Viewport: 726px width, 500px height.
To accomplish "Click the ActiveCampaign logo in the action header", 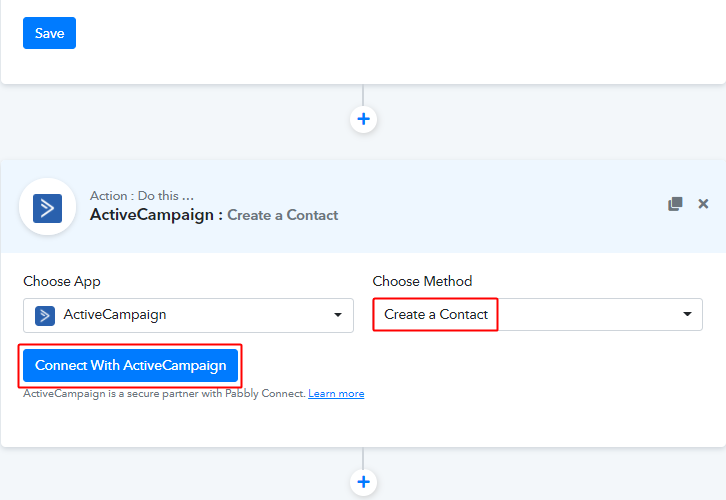I will [47, 208].
